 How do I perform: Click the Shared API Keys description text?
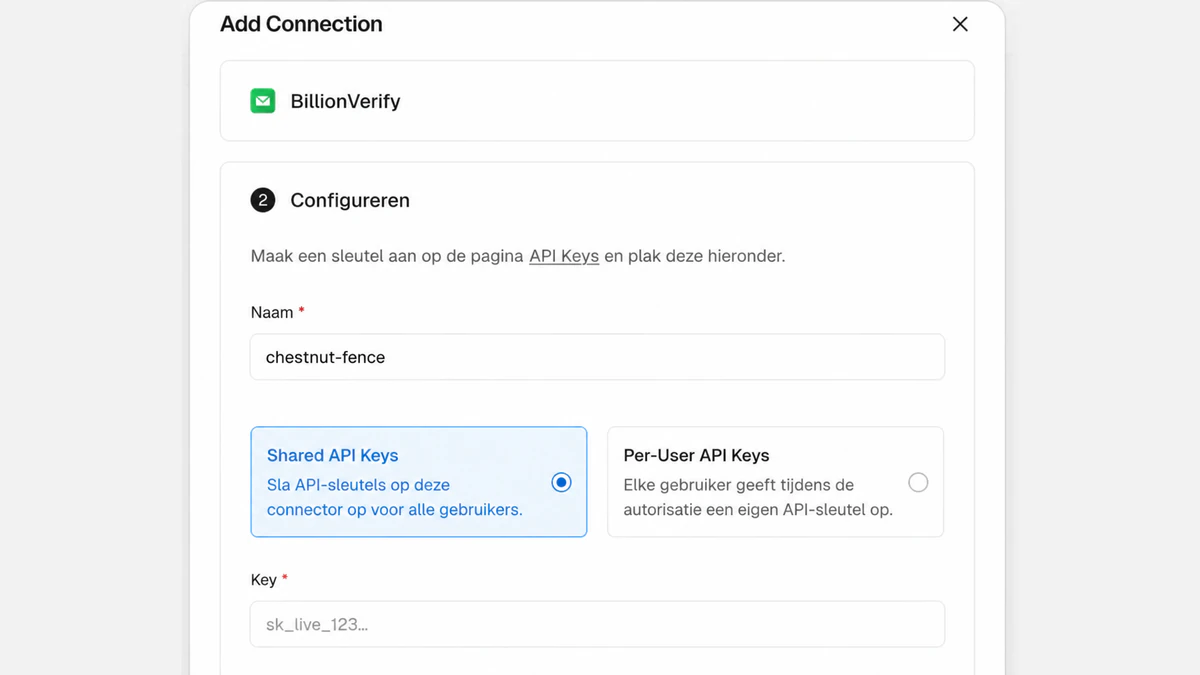395,497
